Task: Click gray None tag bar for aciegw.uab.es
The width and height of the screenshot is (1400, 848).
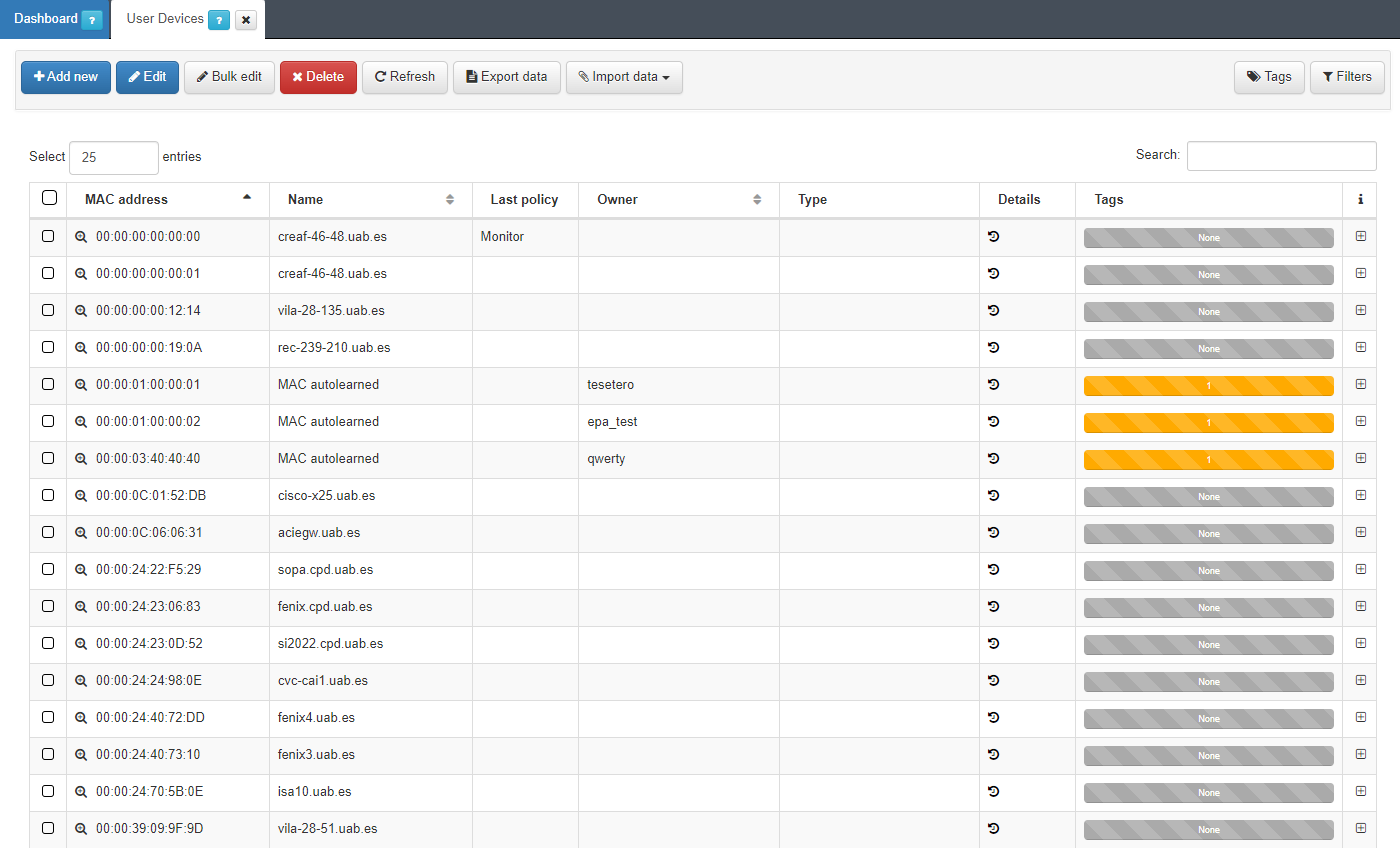Action: [1208, 533]
